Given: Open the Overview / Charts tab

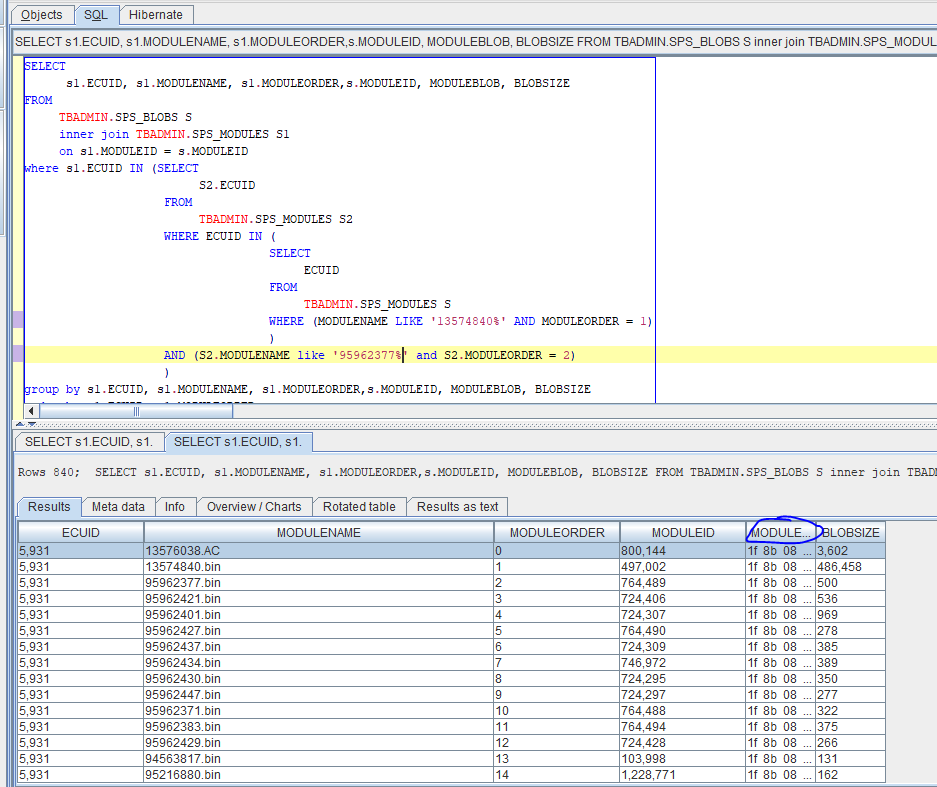Looking at the screenshot, I should (x=254, y=507).
